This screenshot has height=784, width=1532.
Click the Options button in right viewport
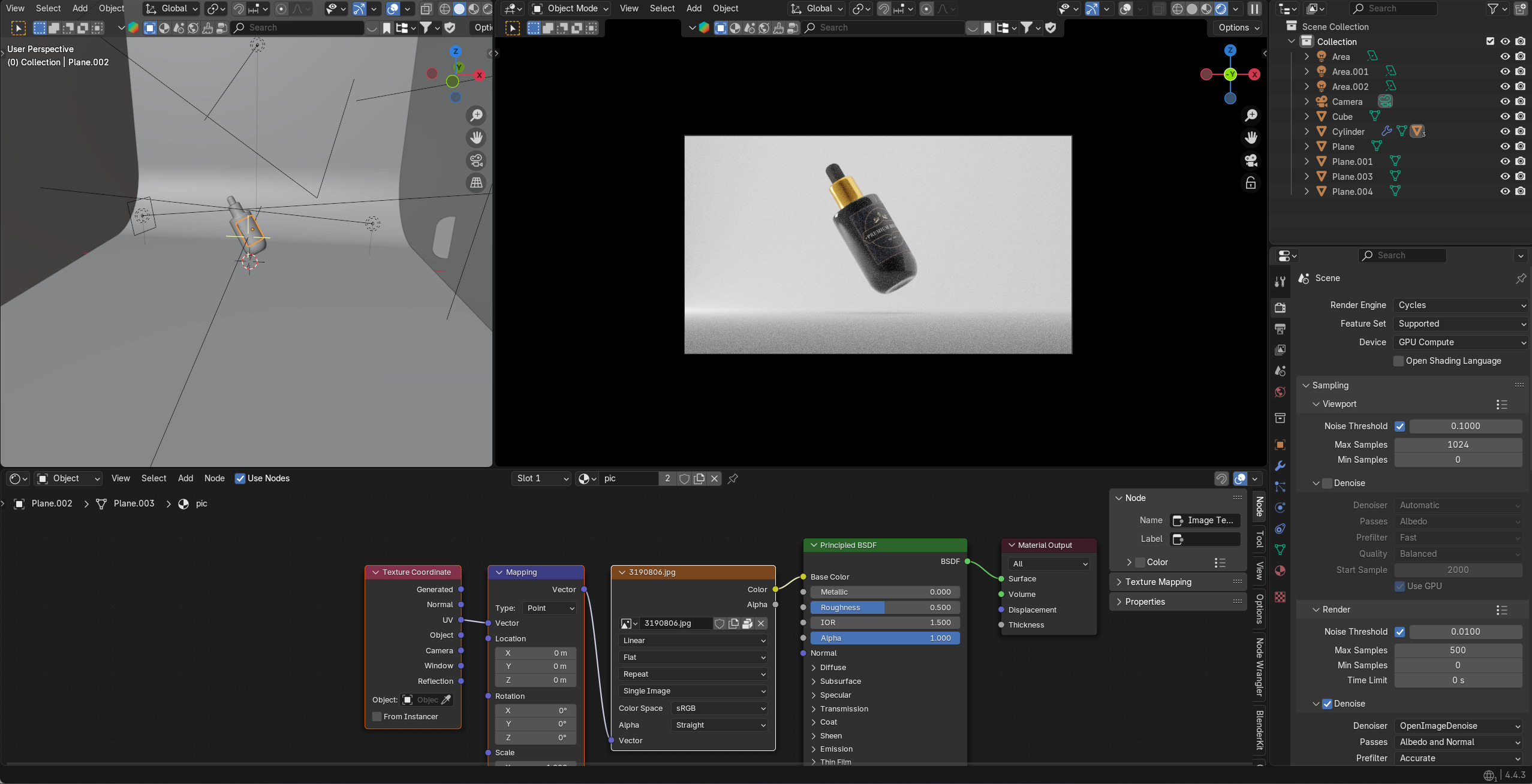click(x=1239, y=28)
